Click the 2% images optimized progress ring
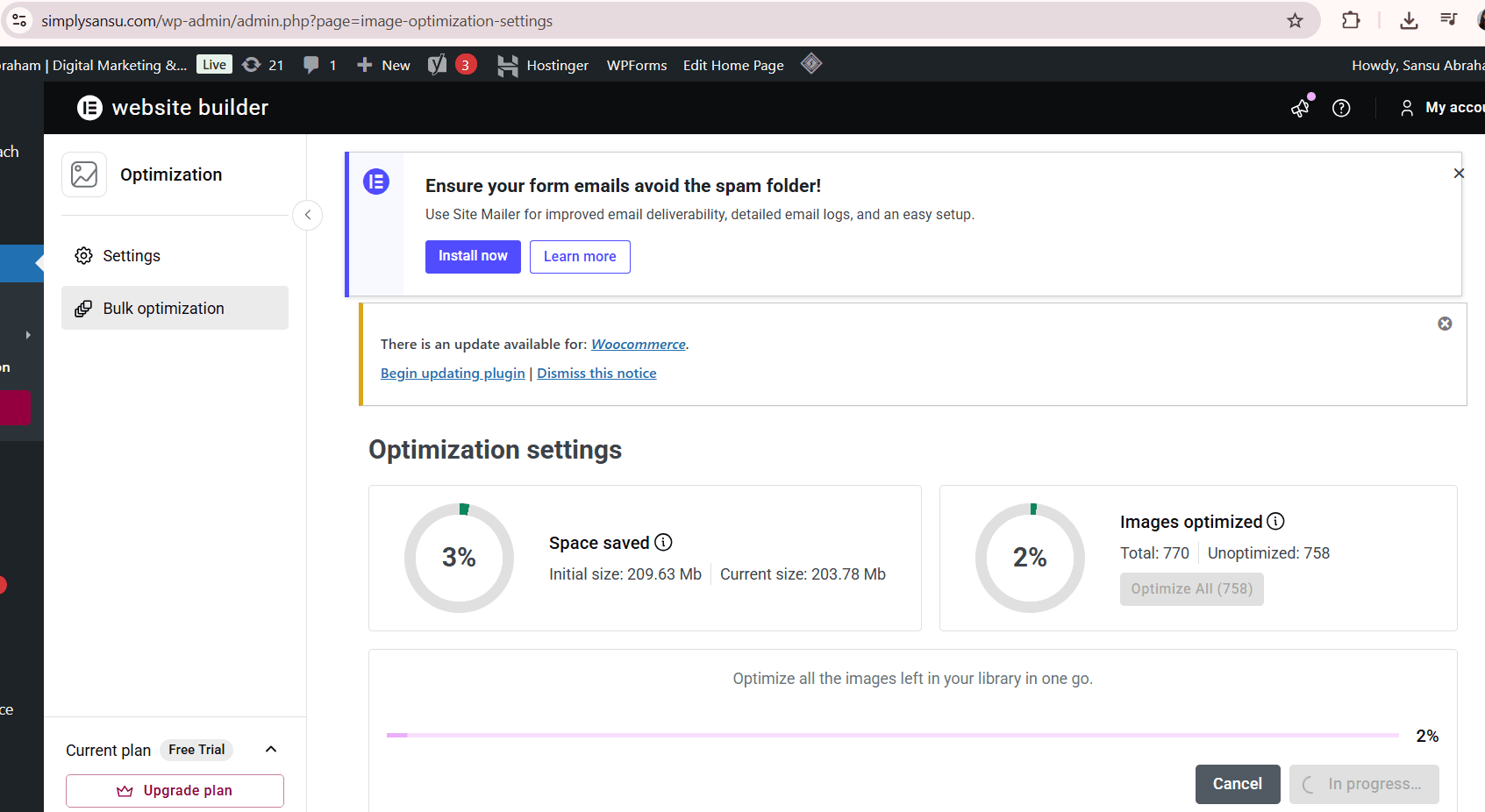 [1030, 558]
